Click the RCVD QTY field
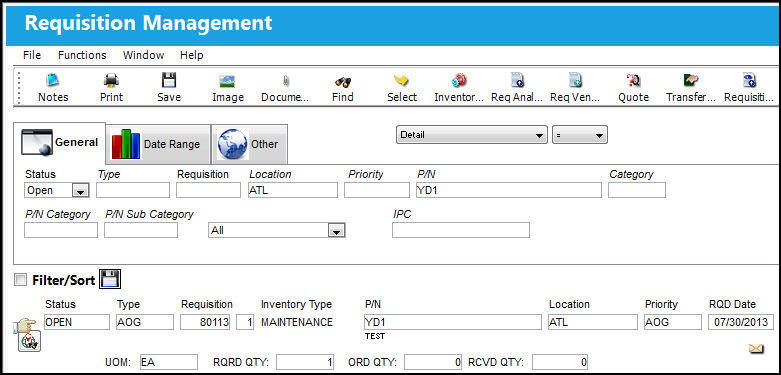The image size is (781, 375). click(561, 362)
